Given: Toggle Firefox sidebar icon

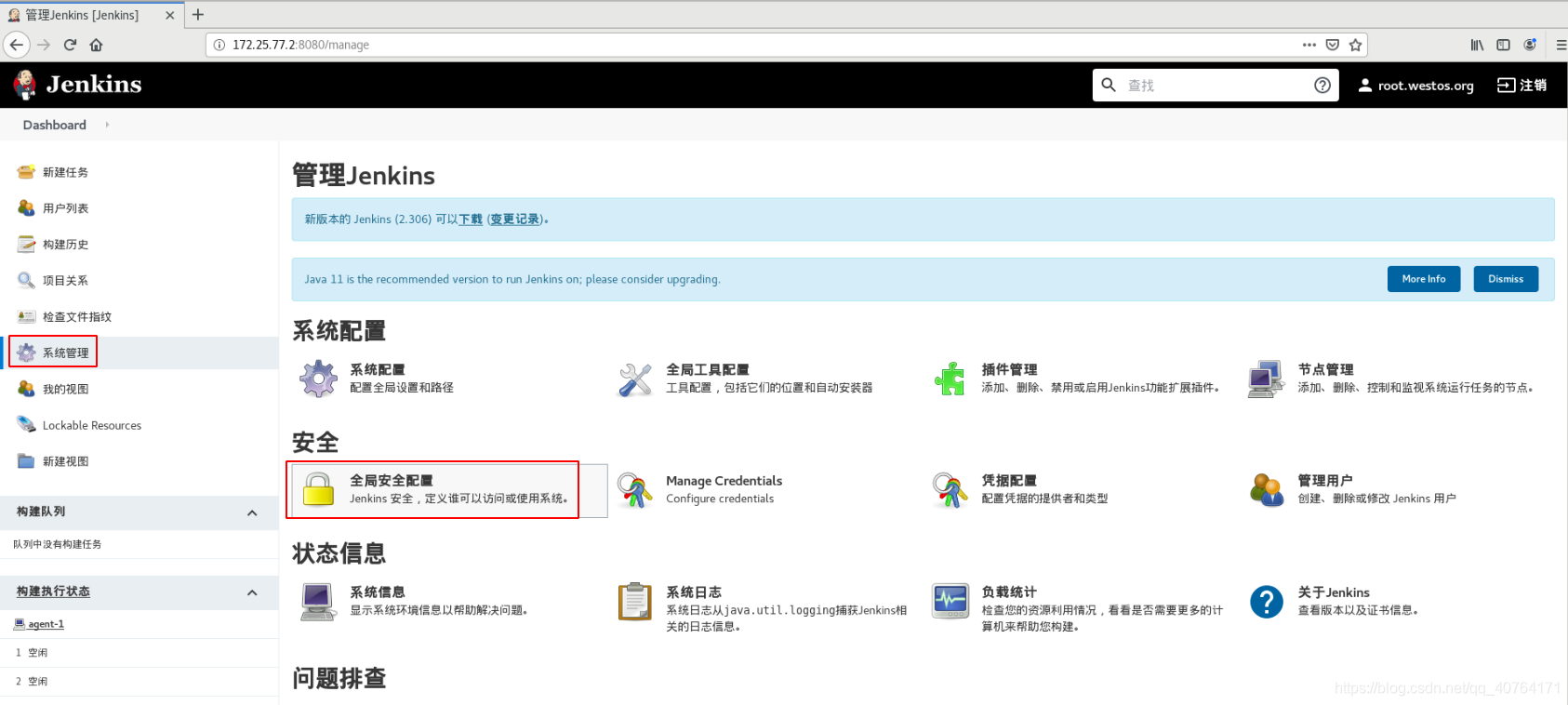Looking at the screenshot, I should click(x=1503, y=45).
